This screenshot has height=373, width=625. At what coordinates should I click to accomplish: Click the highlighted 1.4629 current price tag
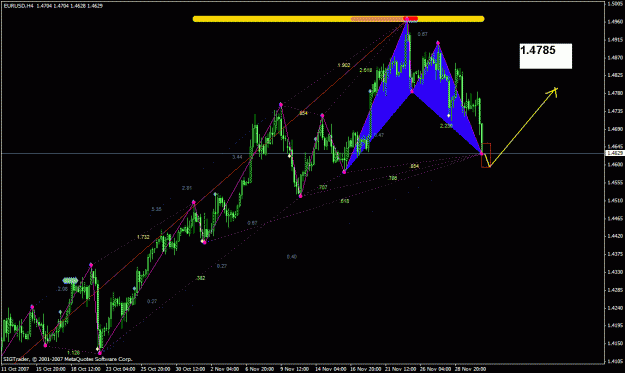pos(615,153)
